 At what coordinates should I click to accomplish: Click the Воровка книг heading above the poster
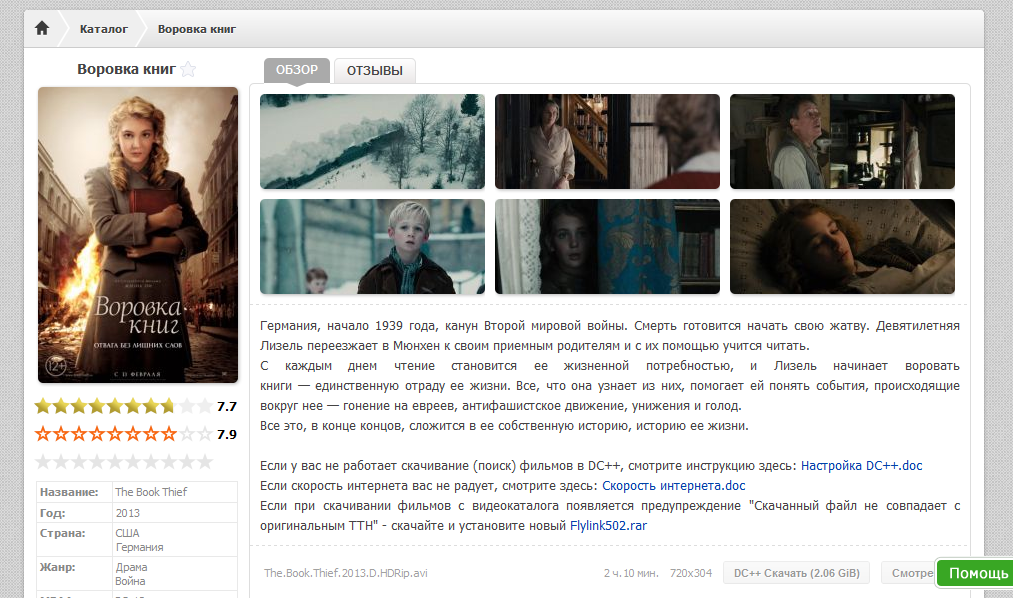(126, 69)
